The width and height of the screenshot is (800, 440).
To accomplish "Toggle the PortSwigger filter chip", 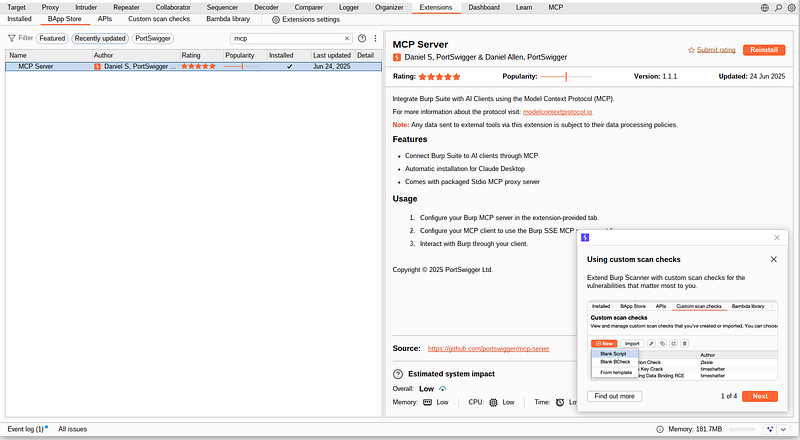I will [153, 38].
